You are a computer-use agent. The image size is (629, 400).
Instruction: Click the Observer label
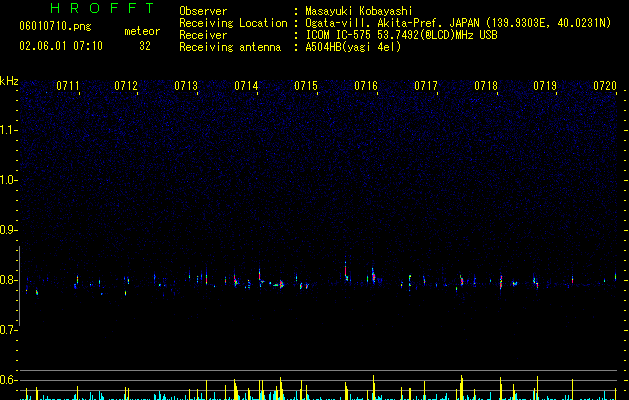click(203, 11)
